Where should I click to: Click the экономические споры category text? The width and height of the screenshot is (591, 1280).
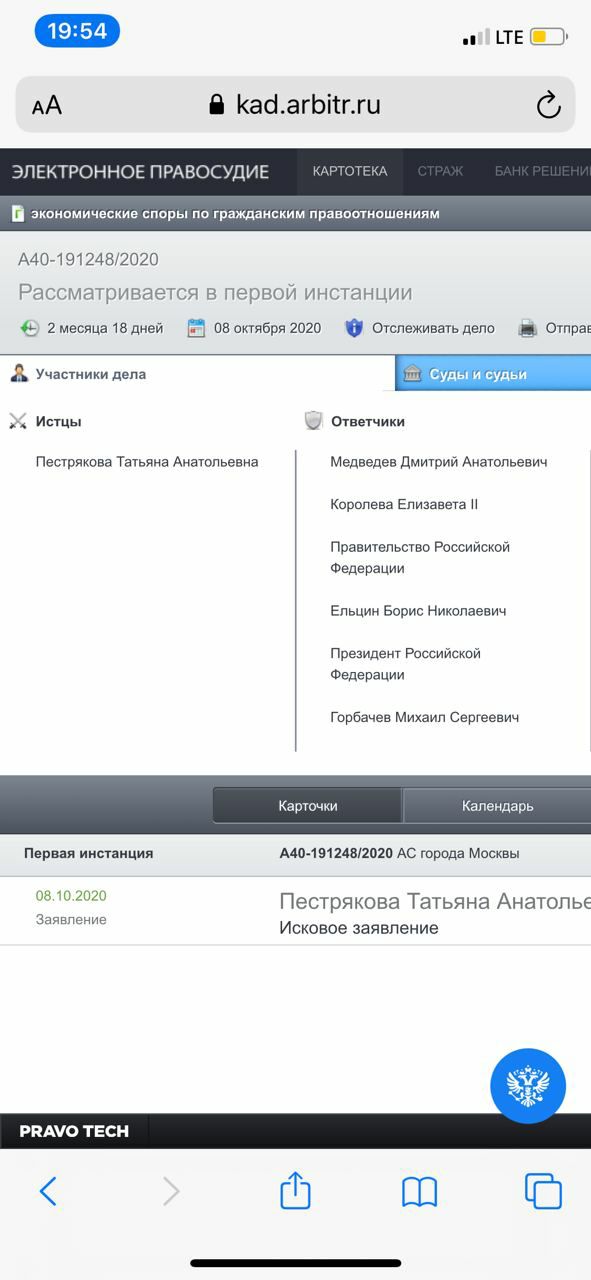click(x=235, y=213)
